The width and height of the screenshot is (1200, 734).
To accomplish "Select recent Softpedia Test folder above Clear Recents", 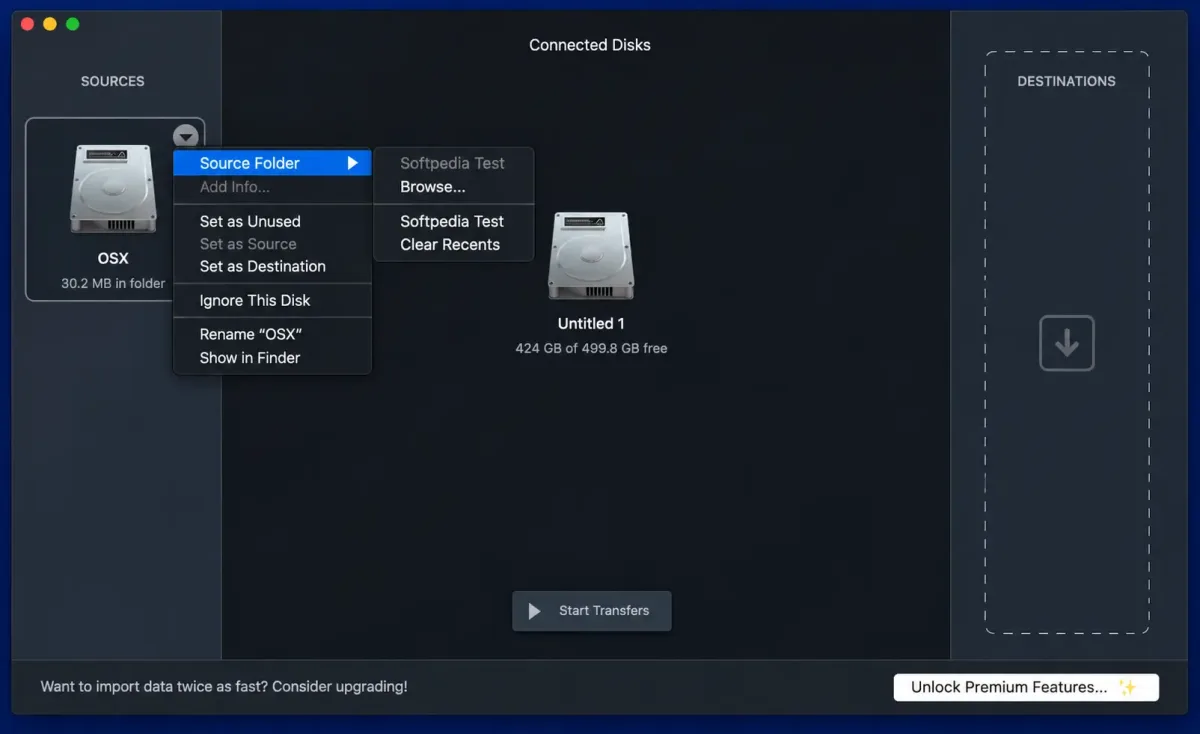I will [x=454, y=221].
